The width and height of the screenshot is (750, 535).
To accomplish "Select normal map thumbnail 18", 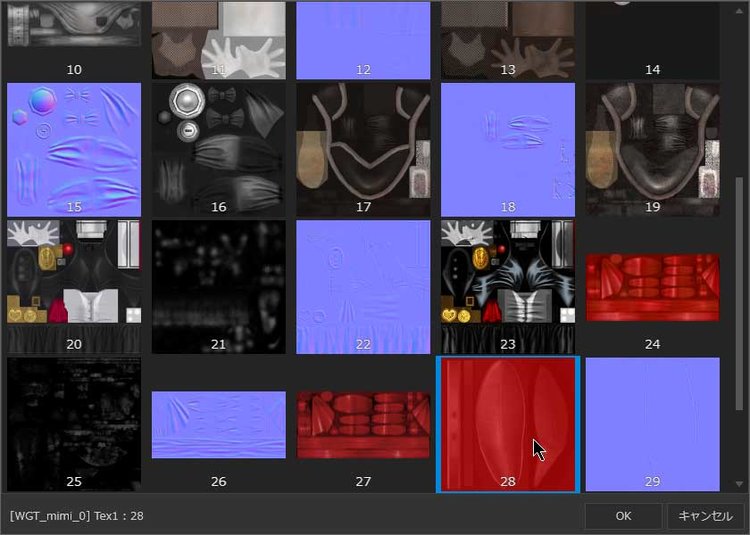I will tap(508, 150).
